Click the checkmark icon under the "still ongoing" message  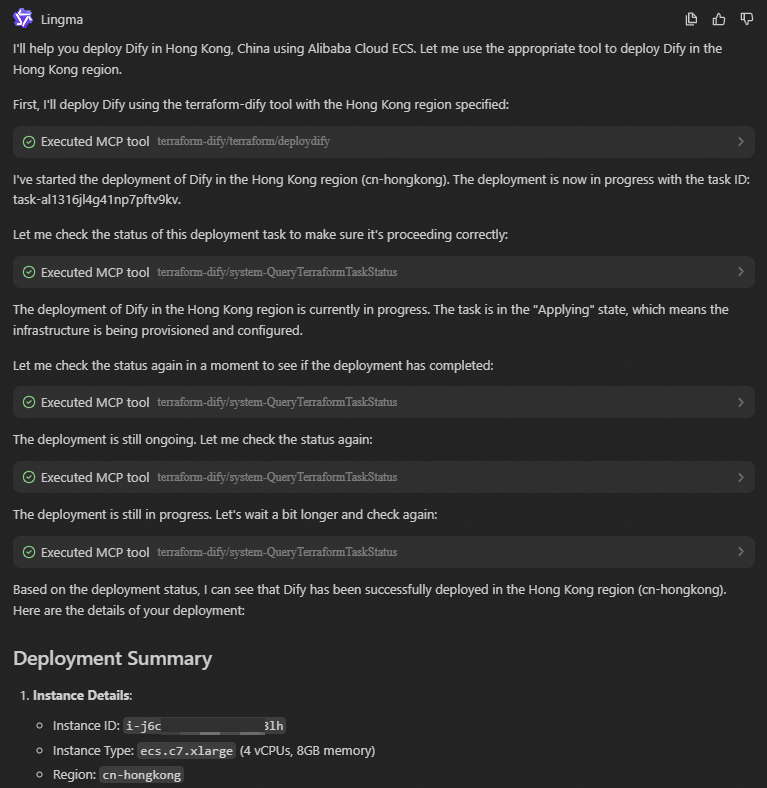tap(29, 477)
